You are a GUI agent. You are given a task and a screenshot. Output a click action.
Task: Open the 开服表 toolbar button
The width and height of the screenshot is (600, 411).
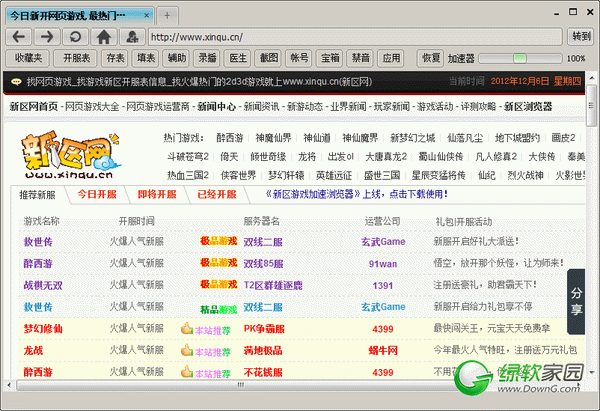pos(76,58)
